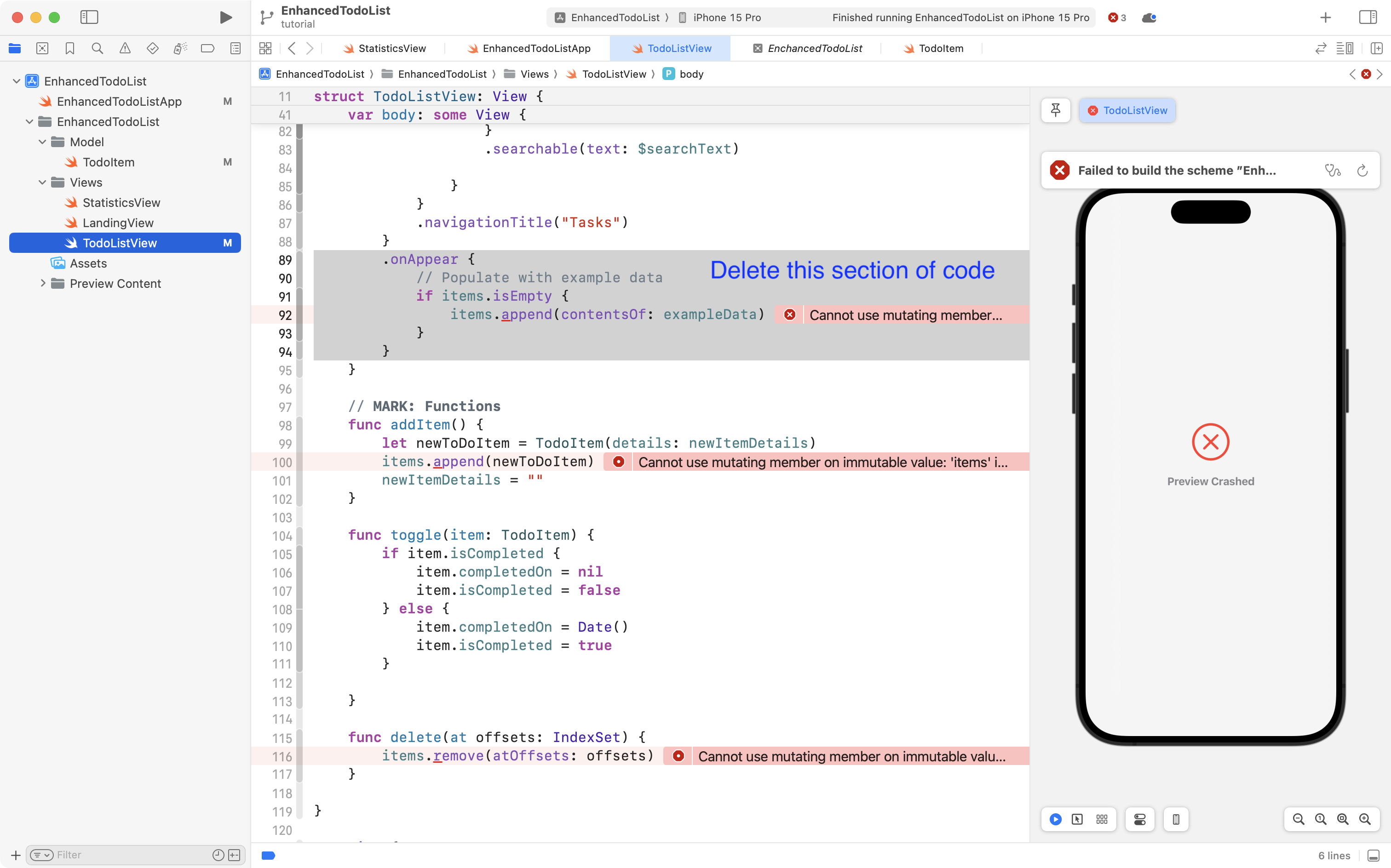
Task: Retry building the failed preview scheme
Action: [x=1362, y=170]
